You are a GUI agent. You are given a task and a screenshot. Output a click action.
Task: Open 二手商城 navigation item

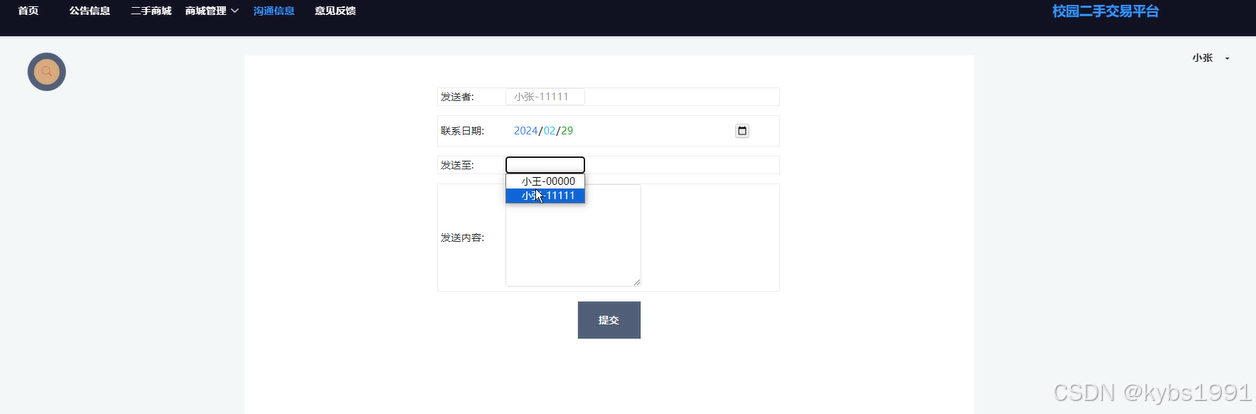click(x=151, y=11)
